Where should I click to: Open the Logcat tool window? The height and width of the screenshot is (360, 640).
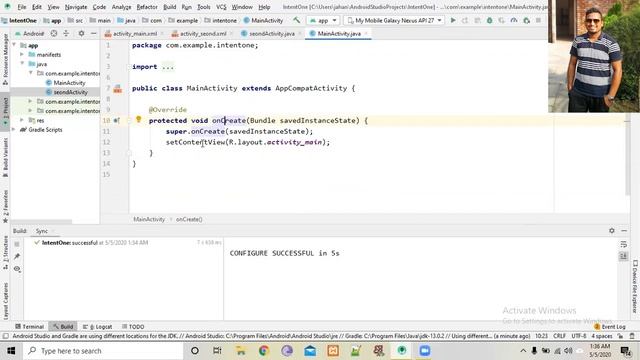[x=97, y=327]
